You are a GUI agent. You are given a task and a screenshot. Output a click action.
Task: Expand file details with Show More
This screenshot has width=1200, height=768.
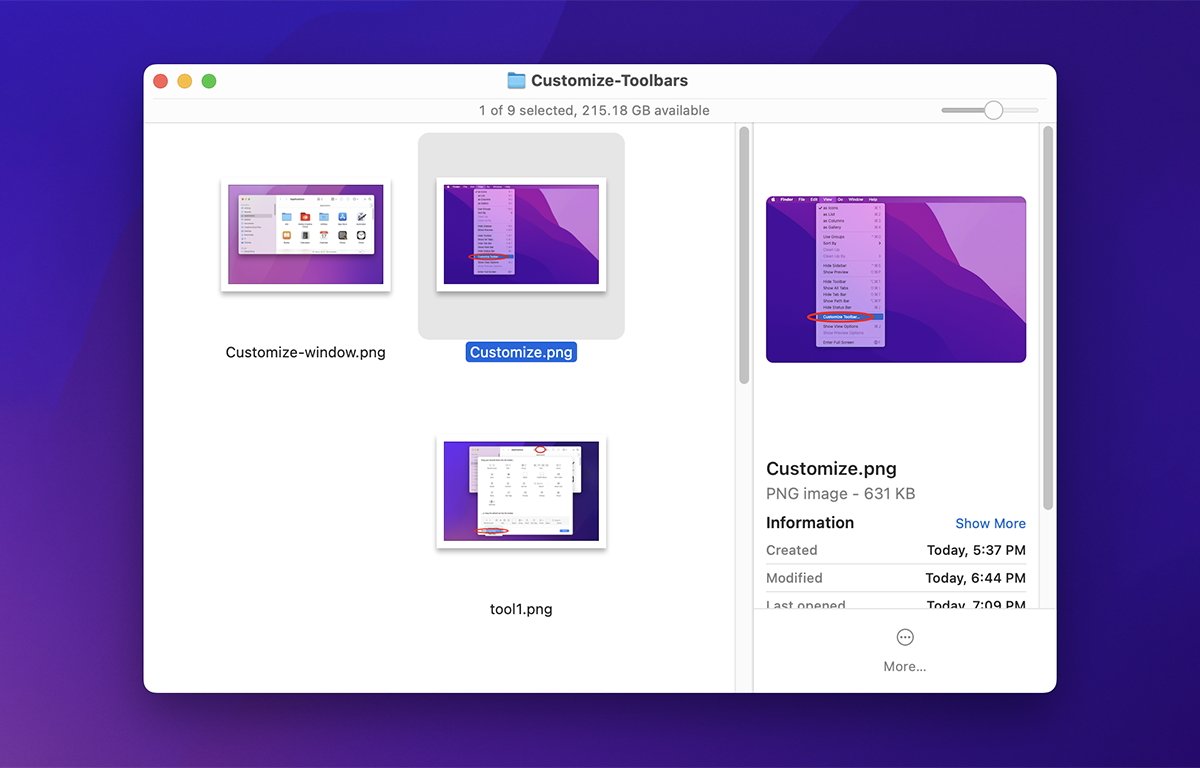click(x=990, y=523)
